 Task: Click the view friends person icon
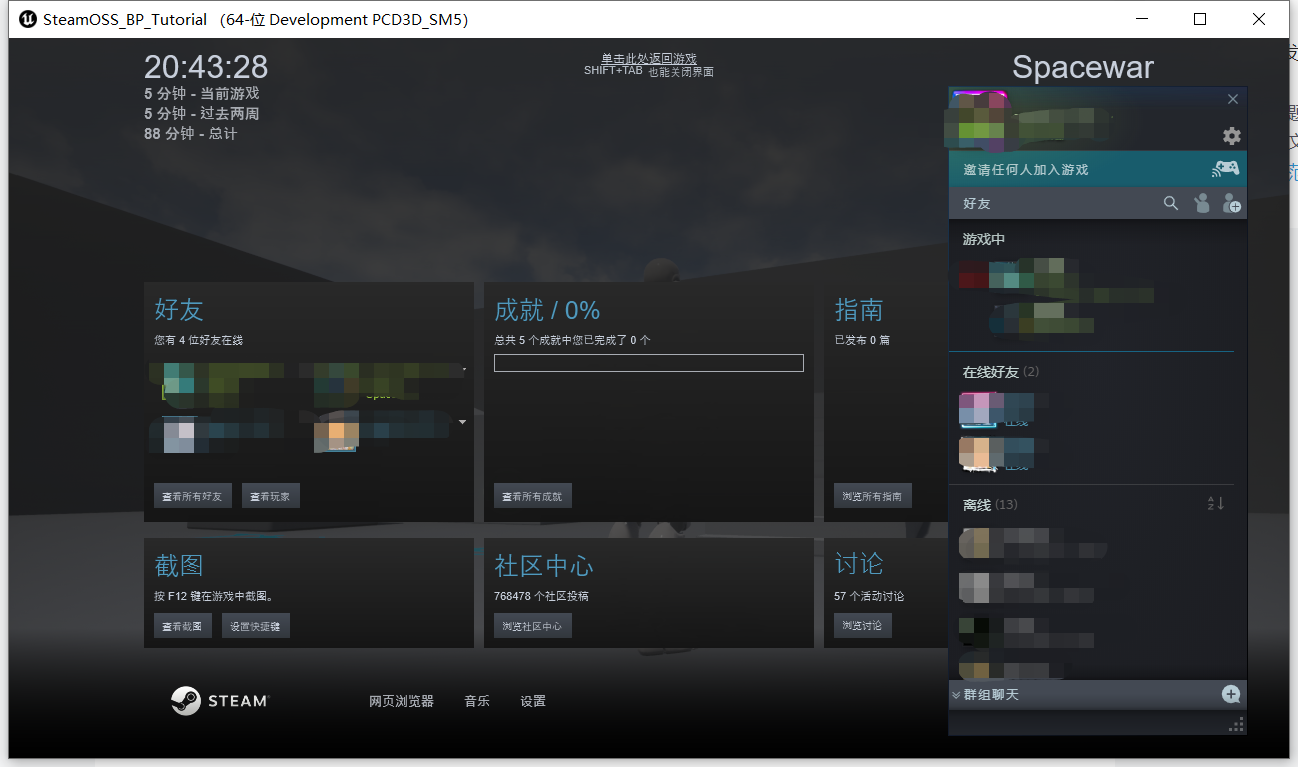1201,203
